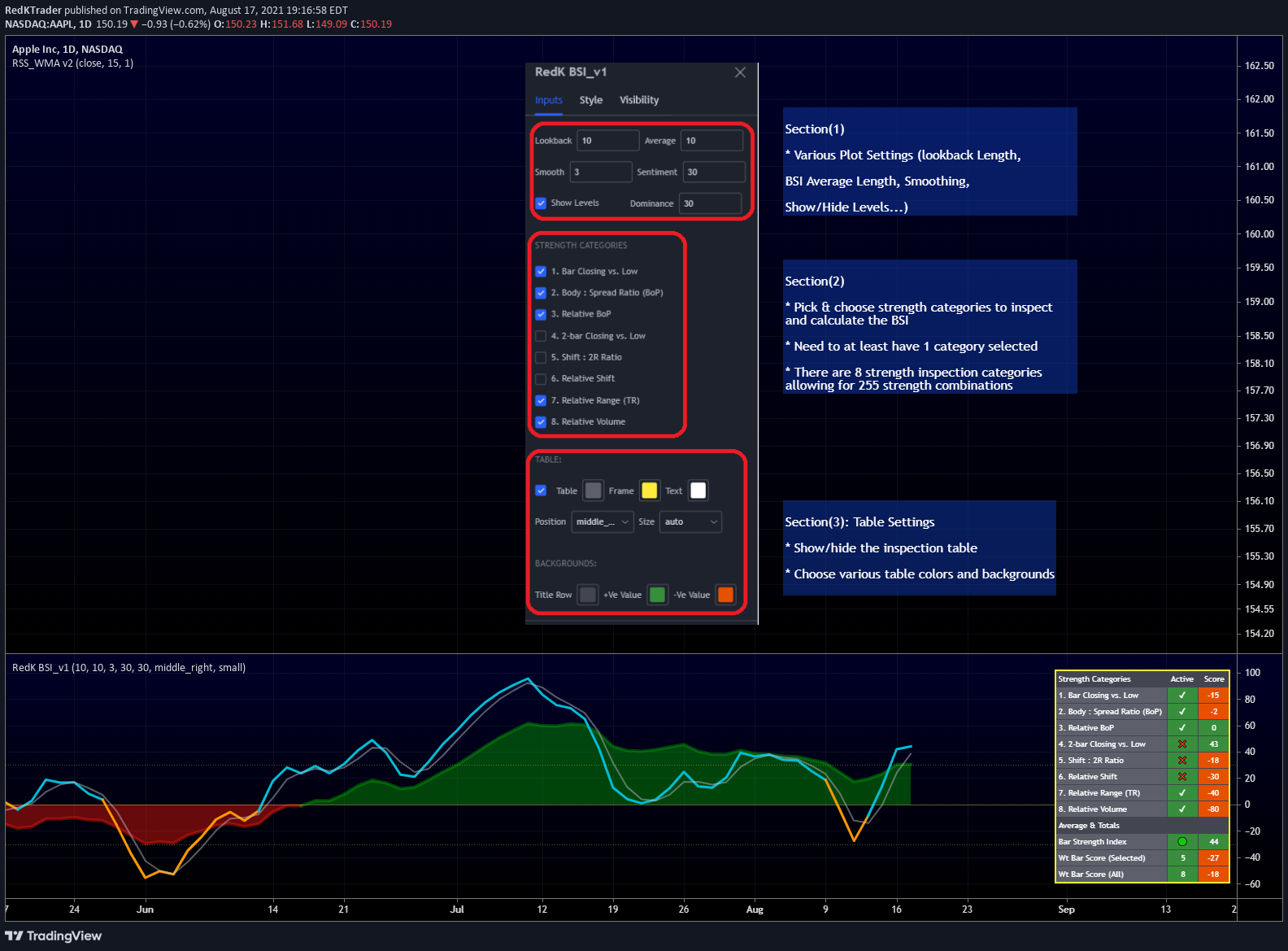Click checkmark in Relative Volume table row
Viewport: 1288px width, 951px height.
(x=1182, y=809)
